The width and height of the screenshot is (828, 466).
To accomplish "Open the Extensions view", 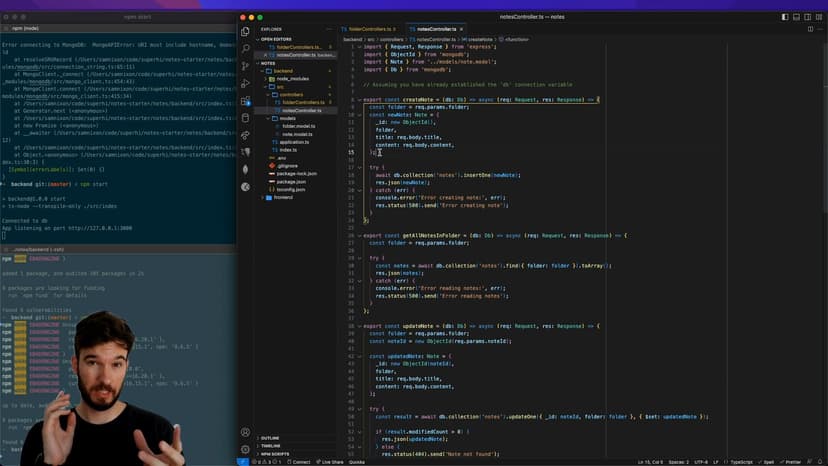I will [x=245, y=100].
